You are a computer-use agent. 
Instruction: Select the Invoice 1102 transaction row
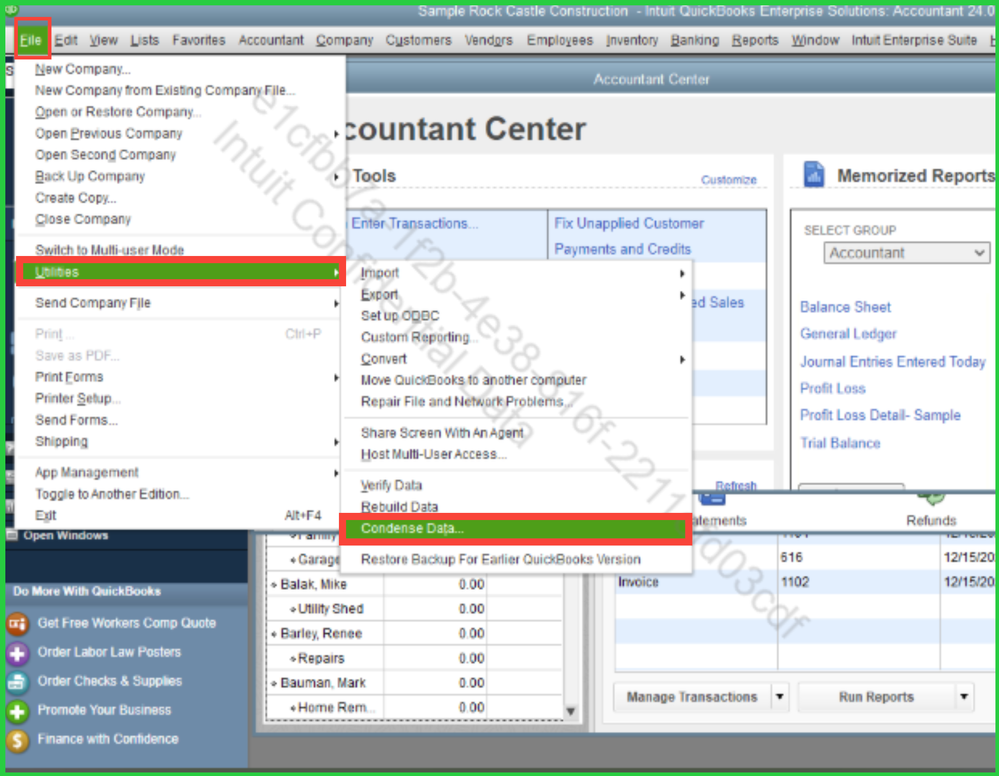[x=805, y=582]
